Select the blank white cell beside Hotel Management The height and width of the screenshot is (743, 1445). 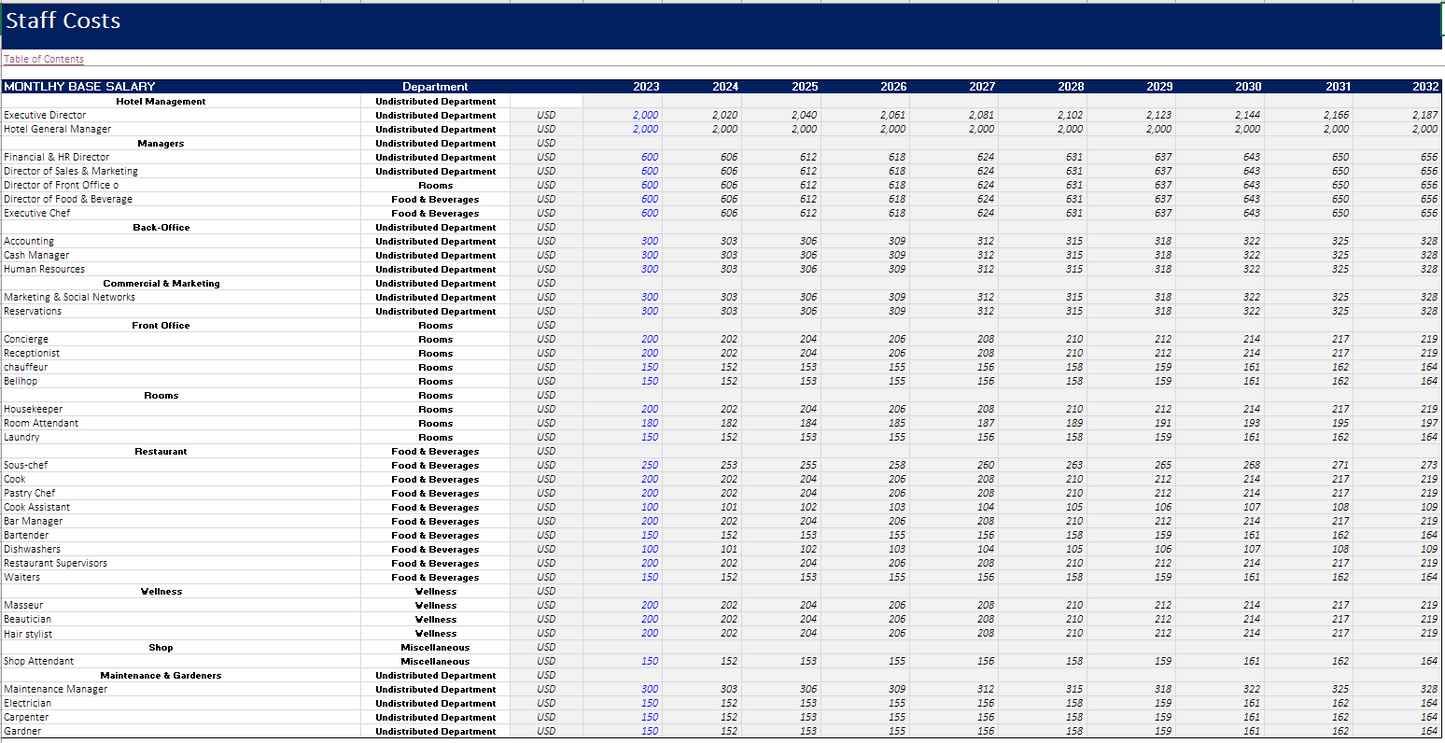click(x=546, y=101)
